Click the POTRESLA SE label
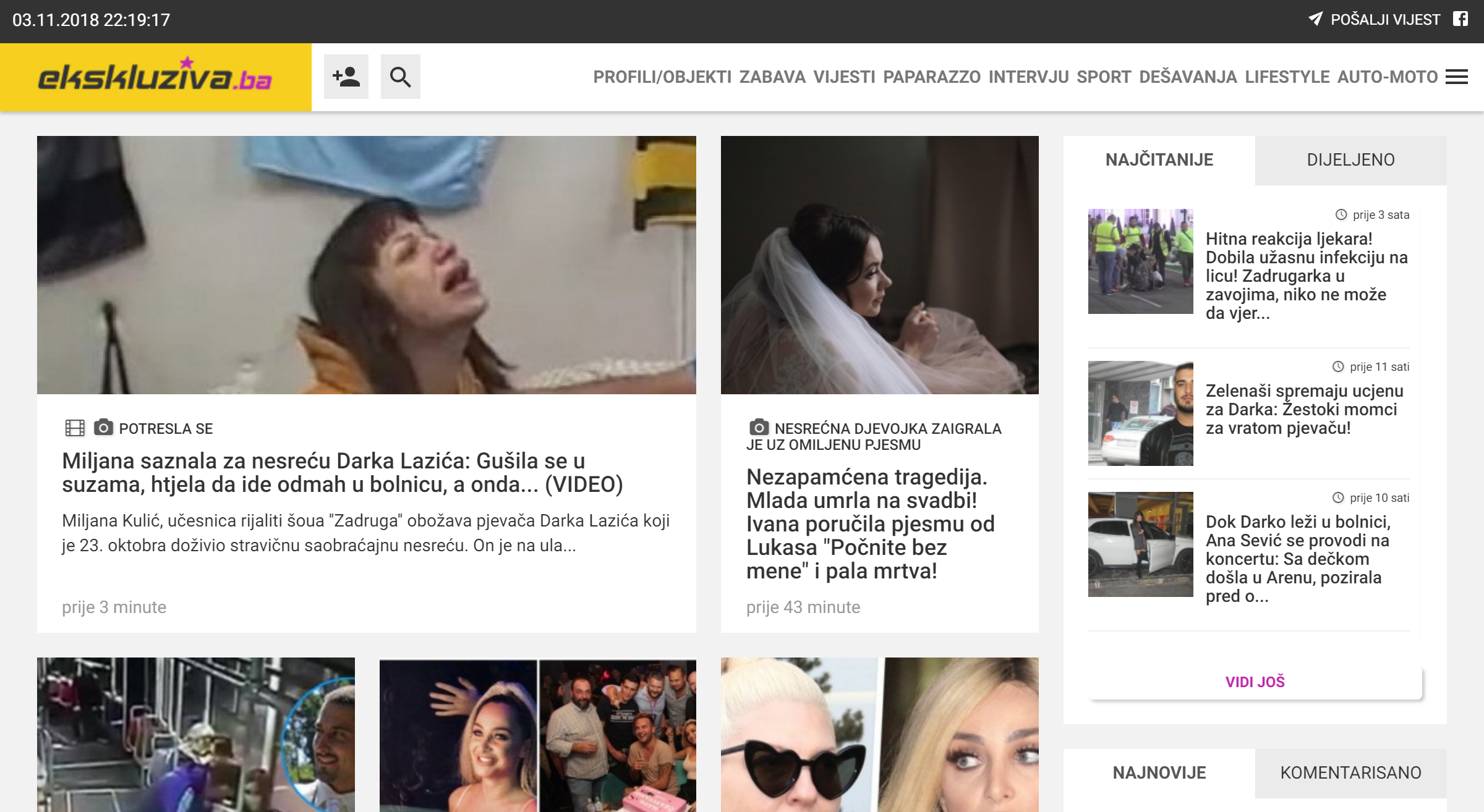The image size is (1484, 812). coord(166,429)
